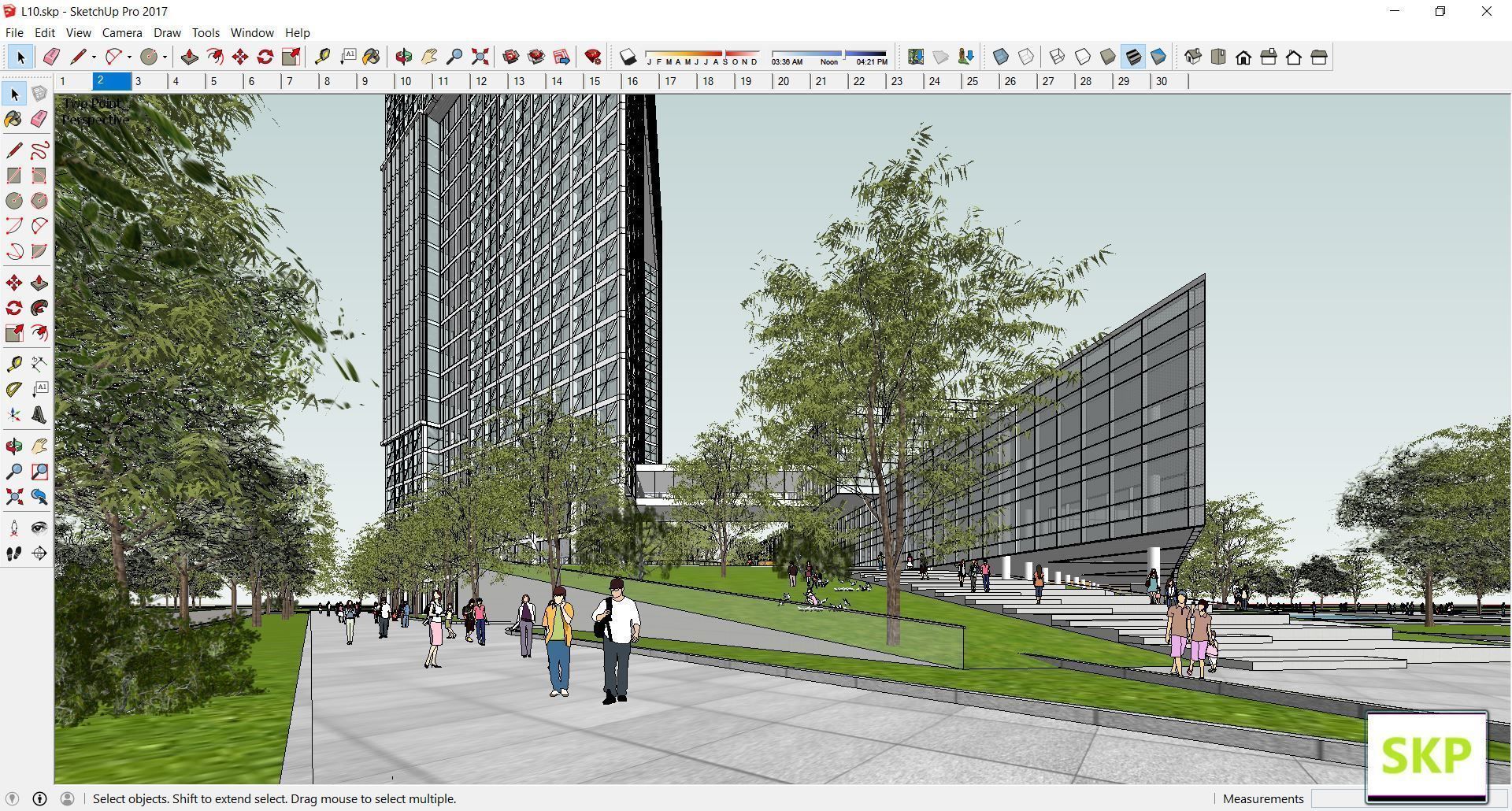
Task: Activate the Axes tool
Action: coord(14,415)
